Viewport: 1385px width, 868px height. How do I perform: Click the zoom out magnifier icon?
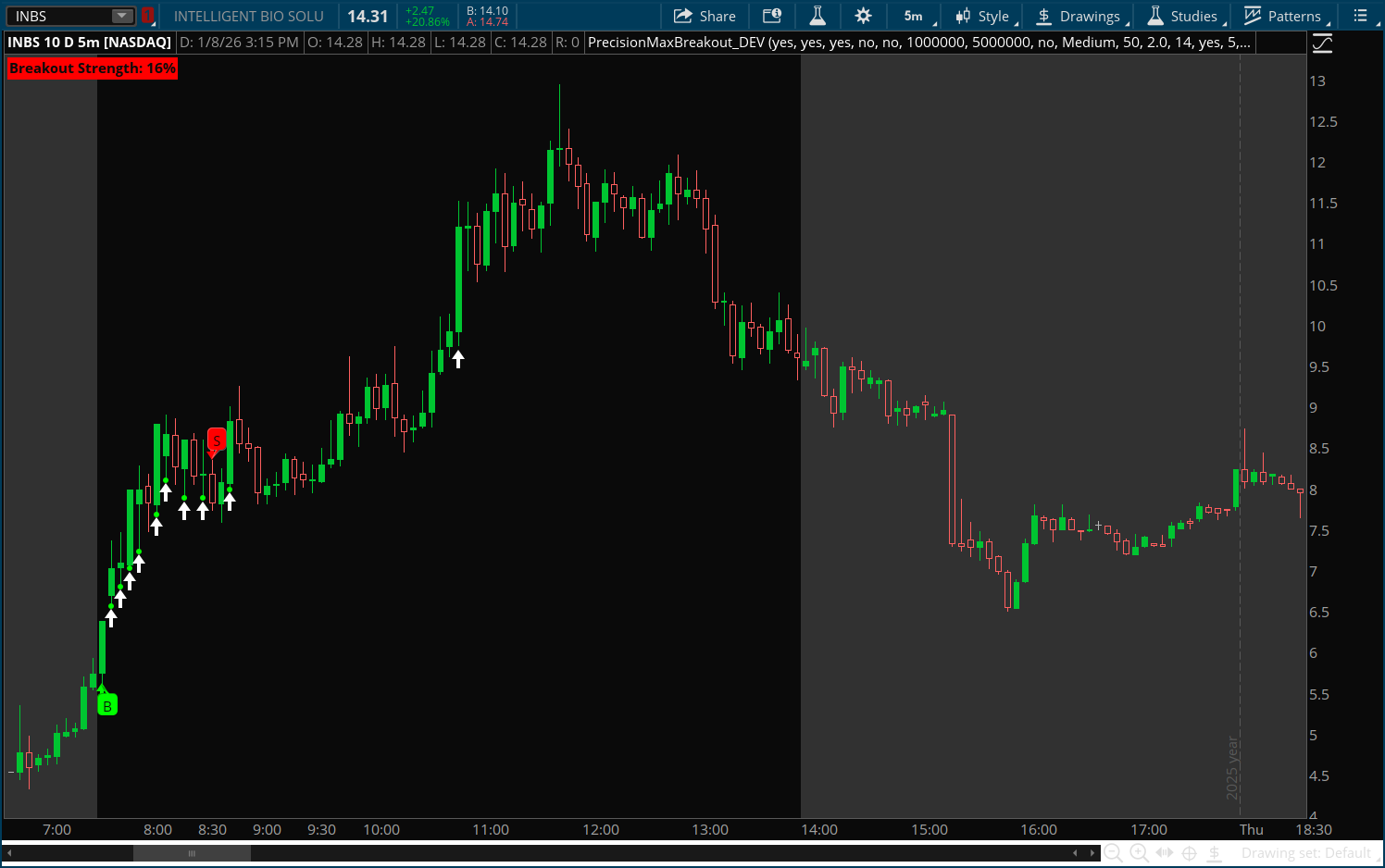tap(1114, 853)
